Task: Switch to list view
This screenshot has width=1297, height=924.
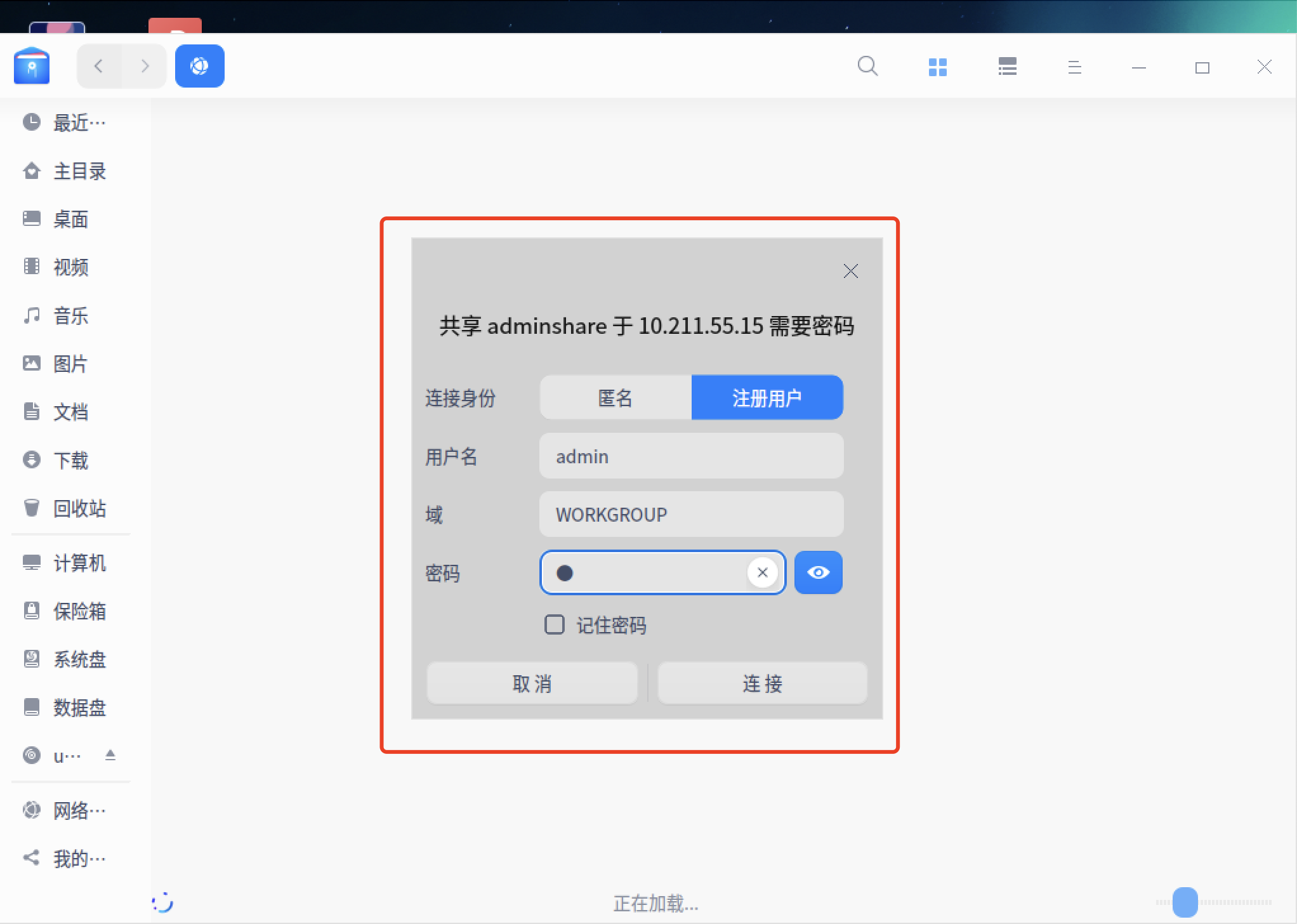Action: pos(1007,67)
